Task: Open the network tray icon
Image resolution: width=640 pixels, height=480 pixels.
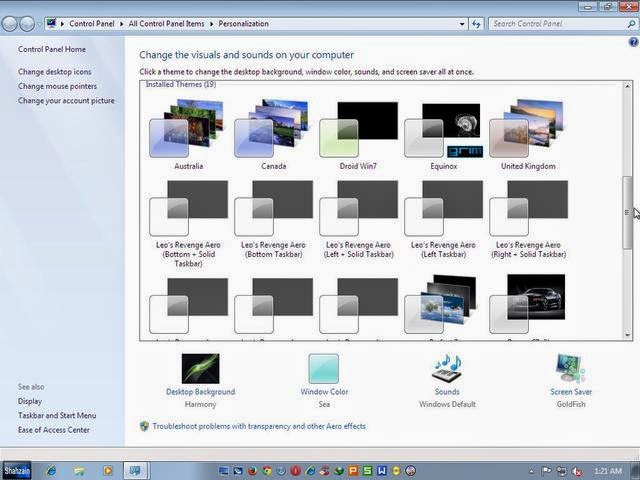Action: [562, 471]
